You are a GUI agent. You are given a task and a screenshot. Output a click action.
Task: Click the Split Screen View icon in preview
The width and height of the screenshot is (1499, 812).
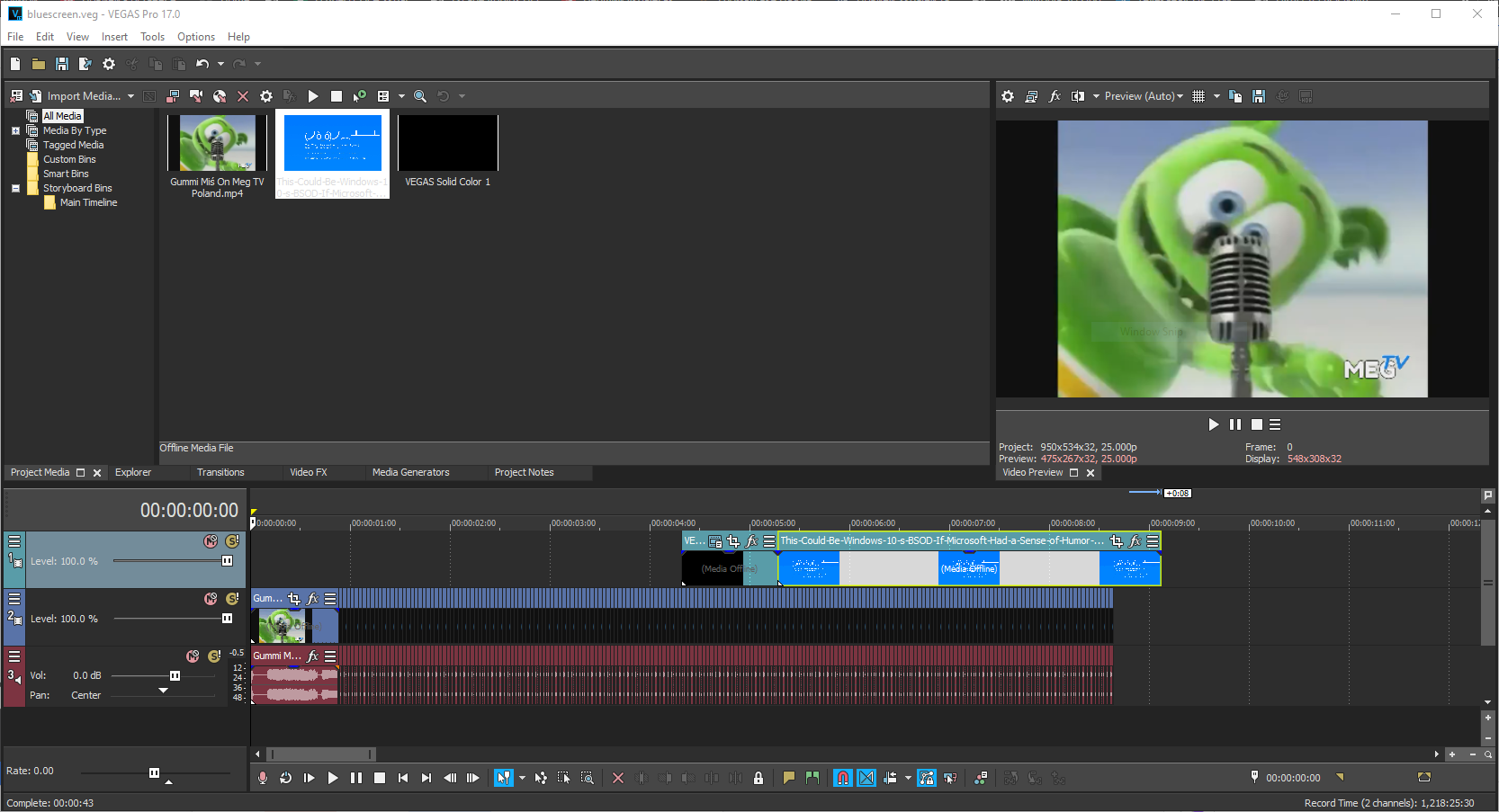[1078, 96]
